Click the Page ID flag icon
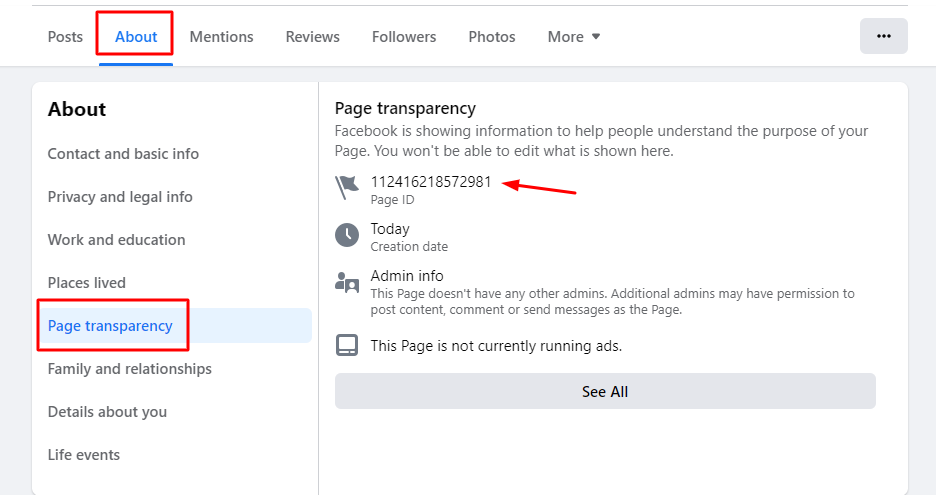The width and height of the screenshot is (936, 495). (347, 187)
